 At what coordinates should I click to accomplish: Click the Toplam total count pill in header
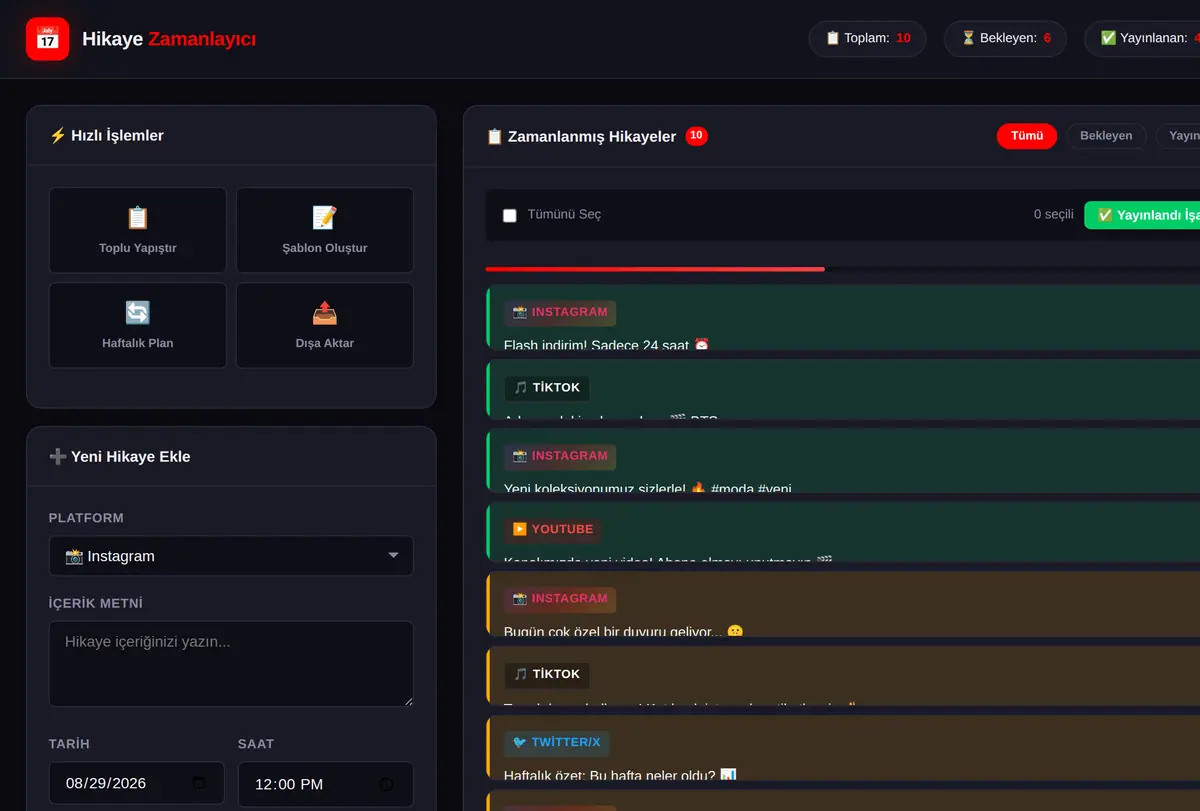867,39
